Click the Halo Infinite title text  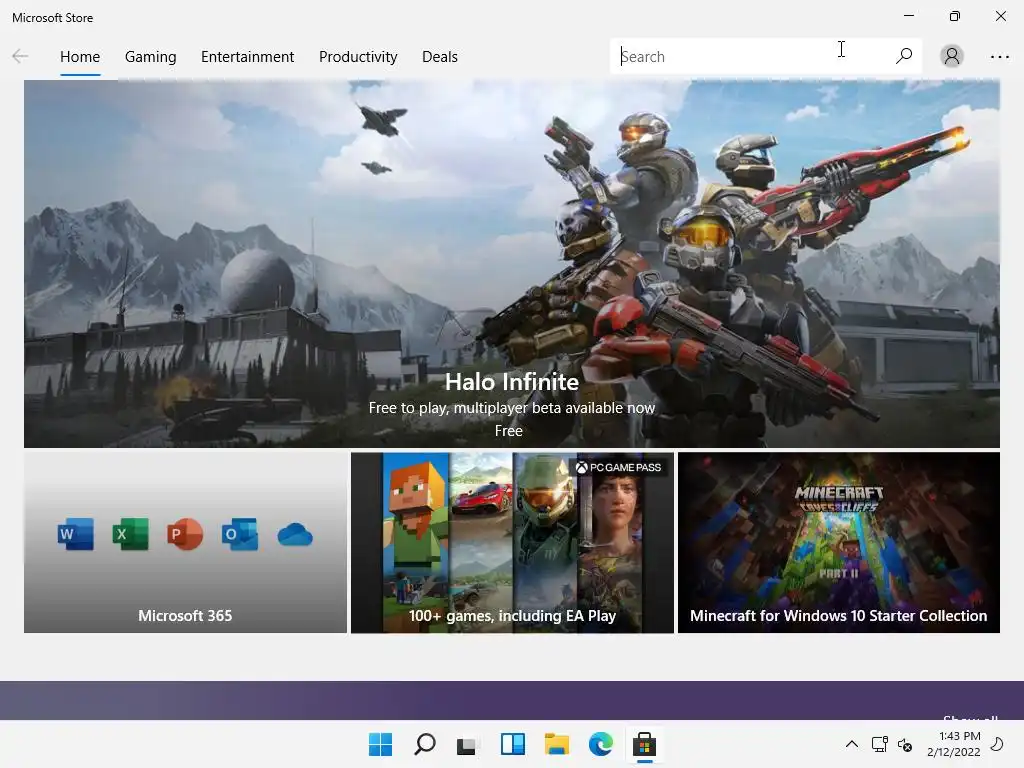(x=511, y=382)
